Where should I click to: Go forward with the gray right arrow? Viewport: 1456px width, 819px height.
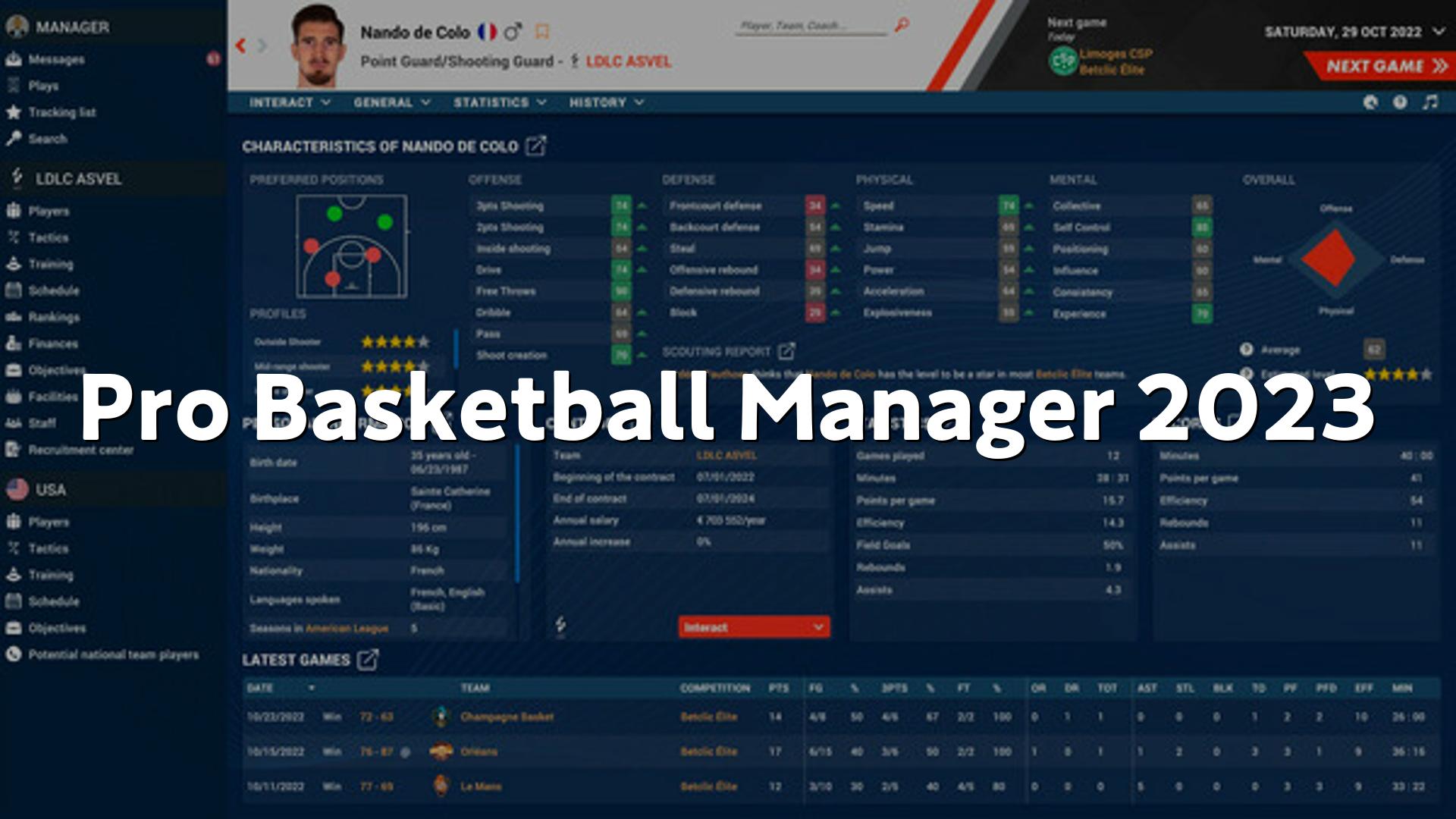[262, 45]
